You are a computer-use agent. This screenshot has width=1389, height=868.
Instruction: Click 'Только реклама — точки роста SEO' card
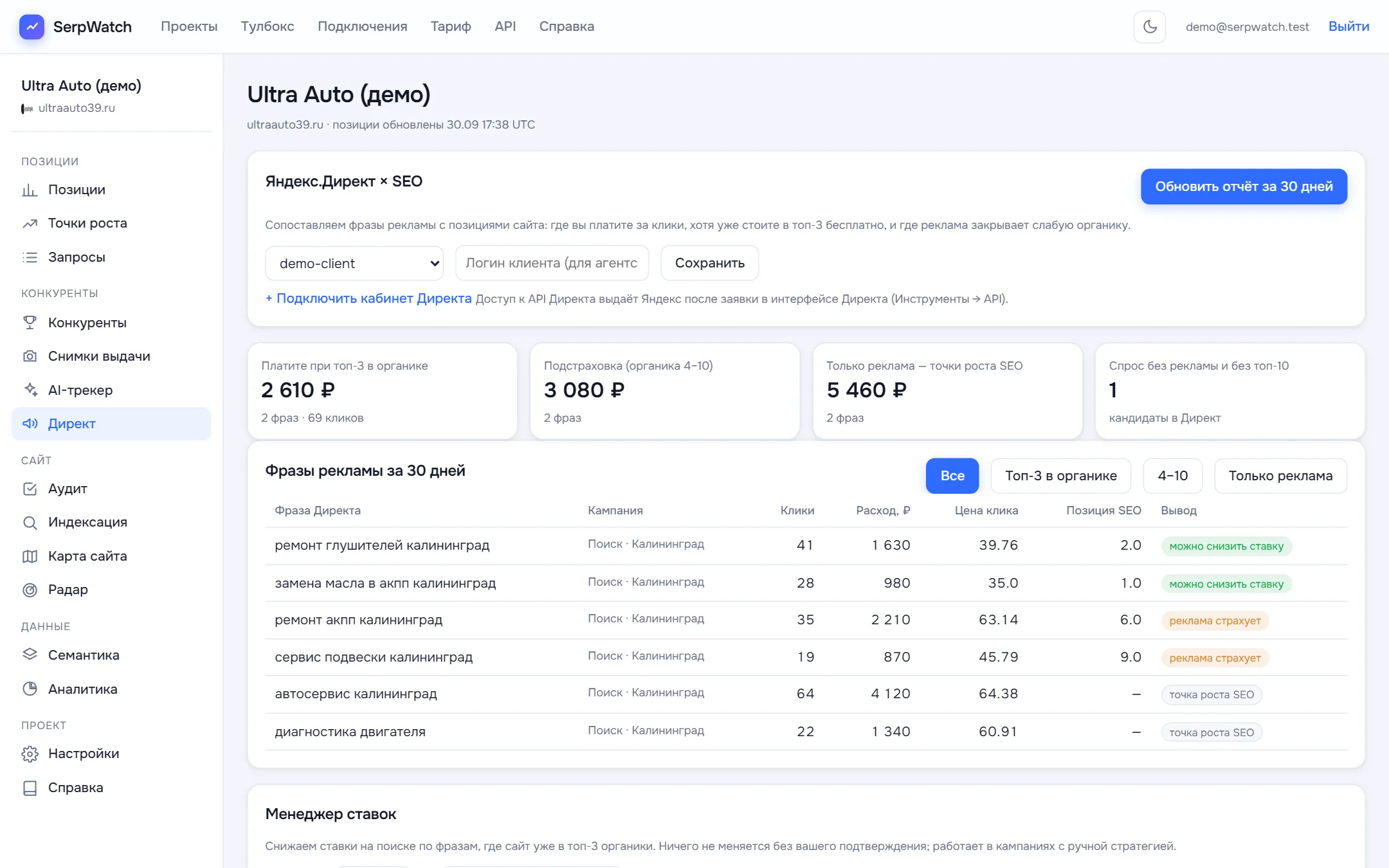tap(947, 392)
